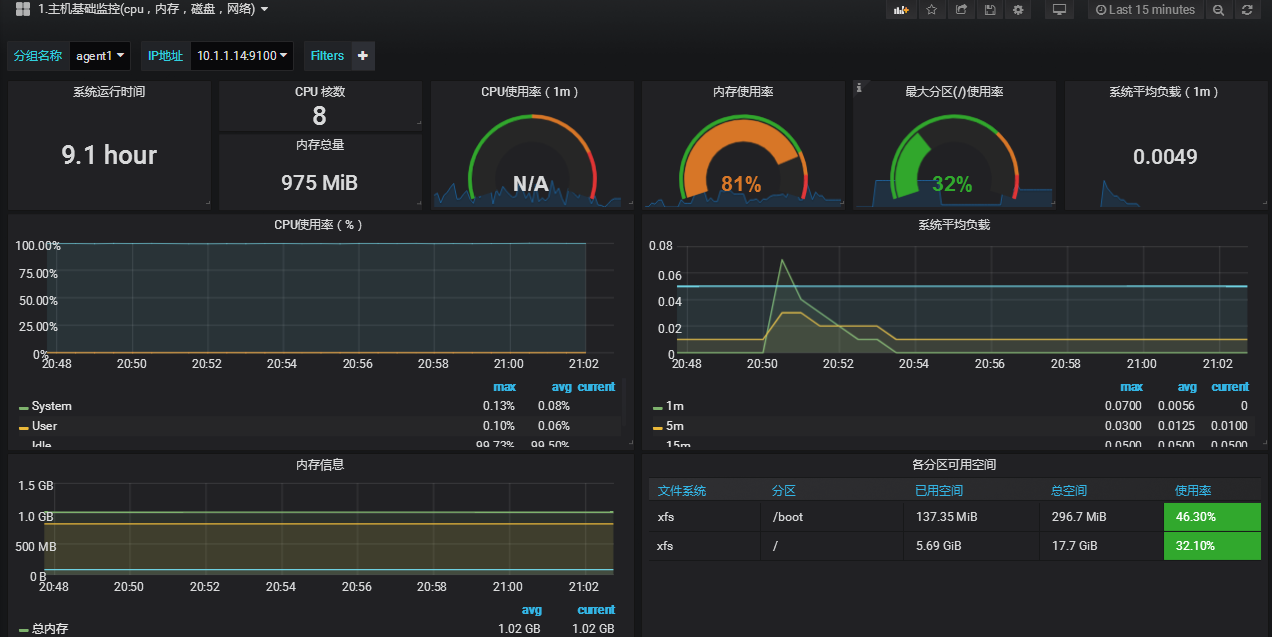Click the 5m series color swatch

pyautogui.click(x=658, y=427)
